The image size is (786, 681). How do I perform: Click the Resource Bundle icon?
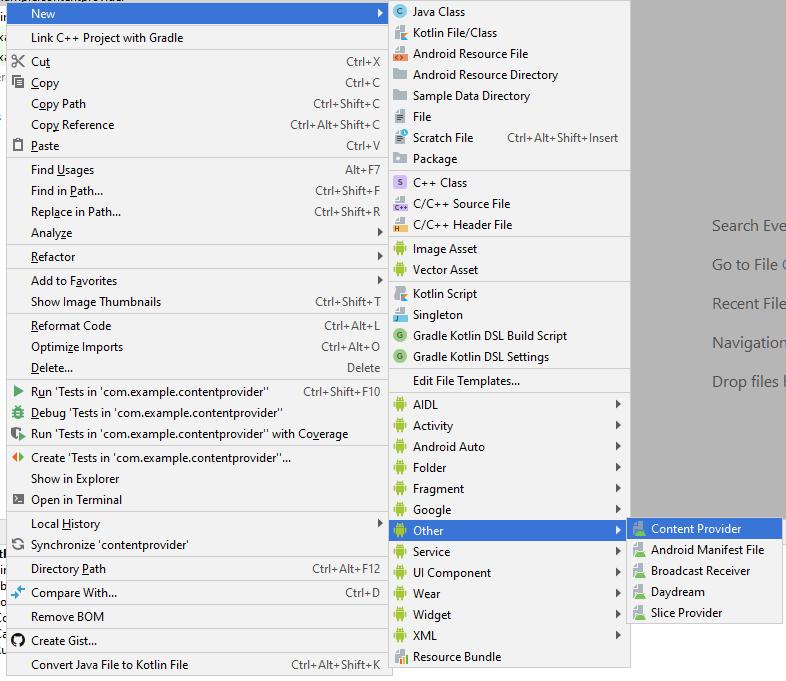(x=401, y=657)
